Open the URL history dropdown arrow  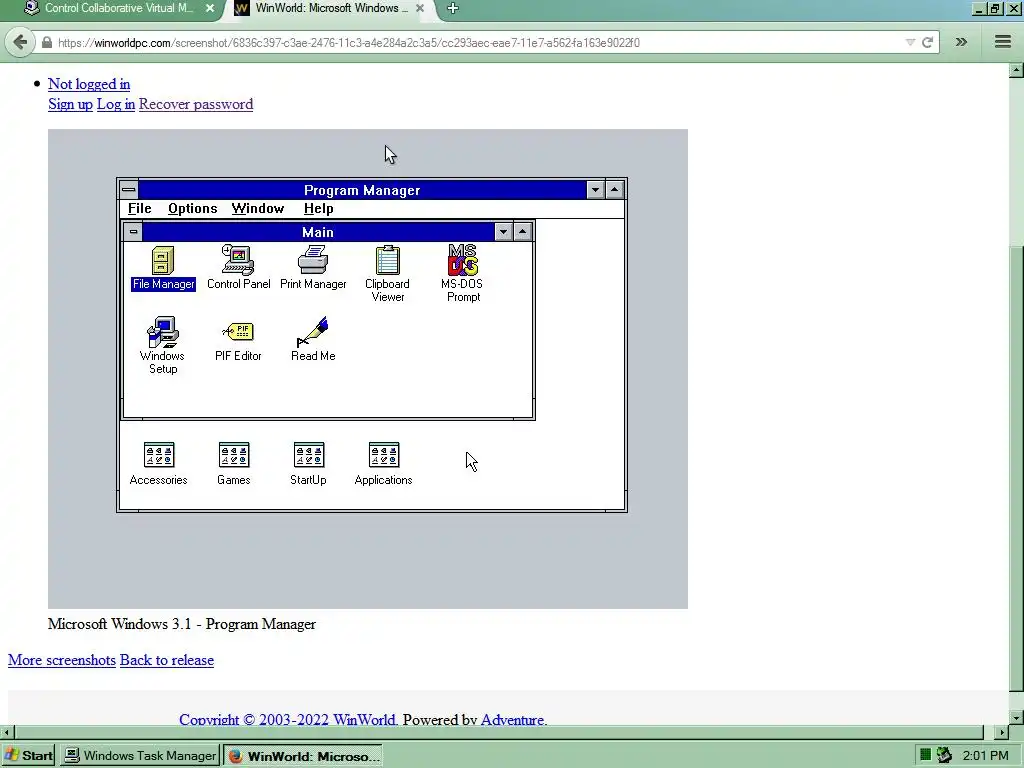[910, 42]
